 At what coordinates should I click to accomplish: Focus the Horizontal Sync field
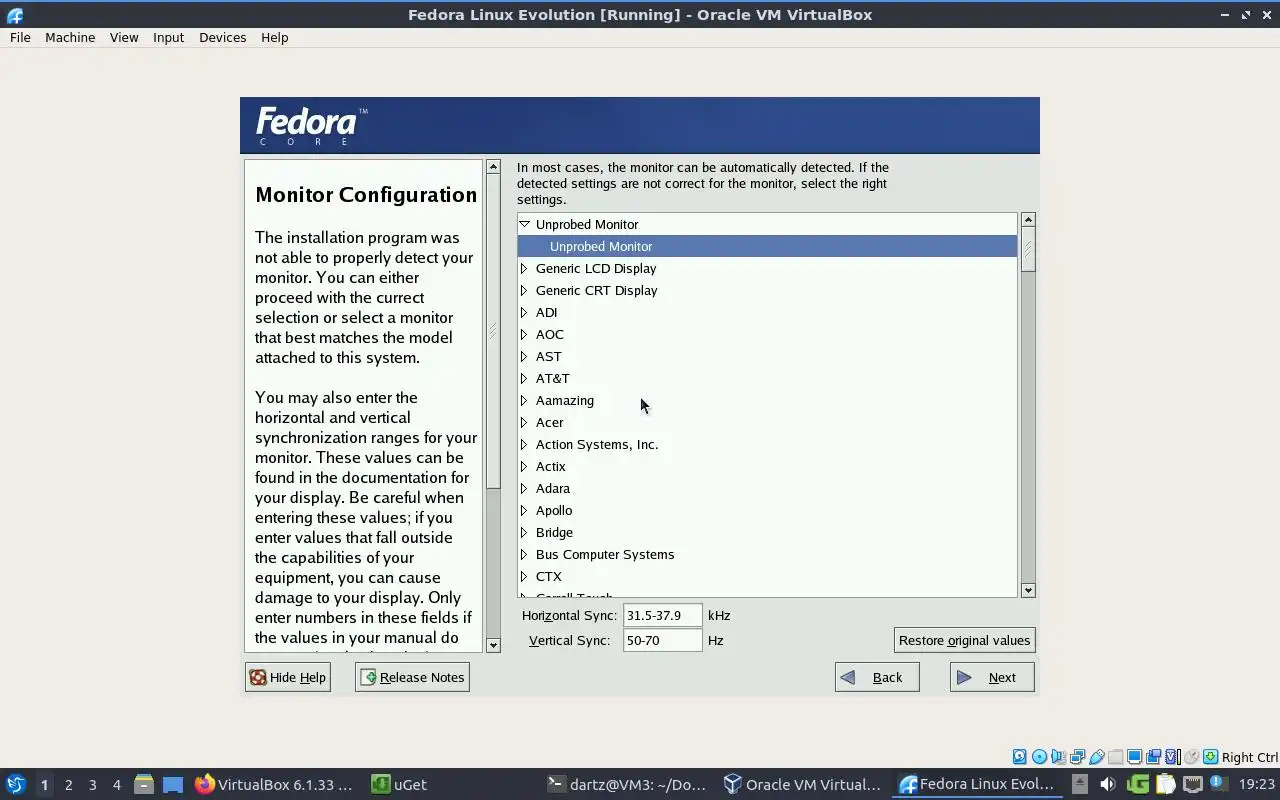point(662,615)
